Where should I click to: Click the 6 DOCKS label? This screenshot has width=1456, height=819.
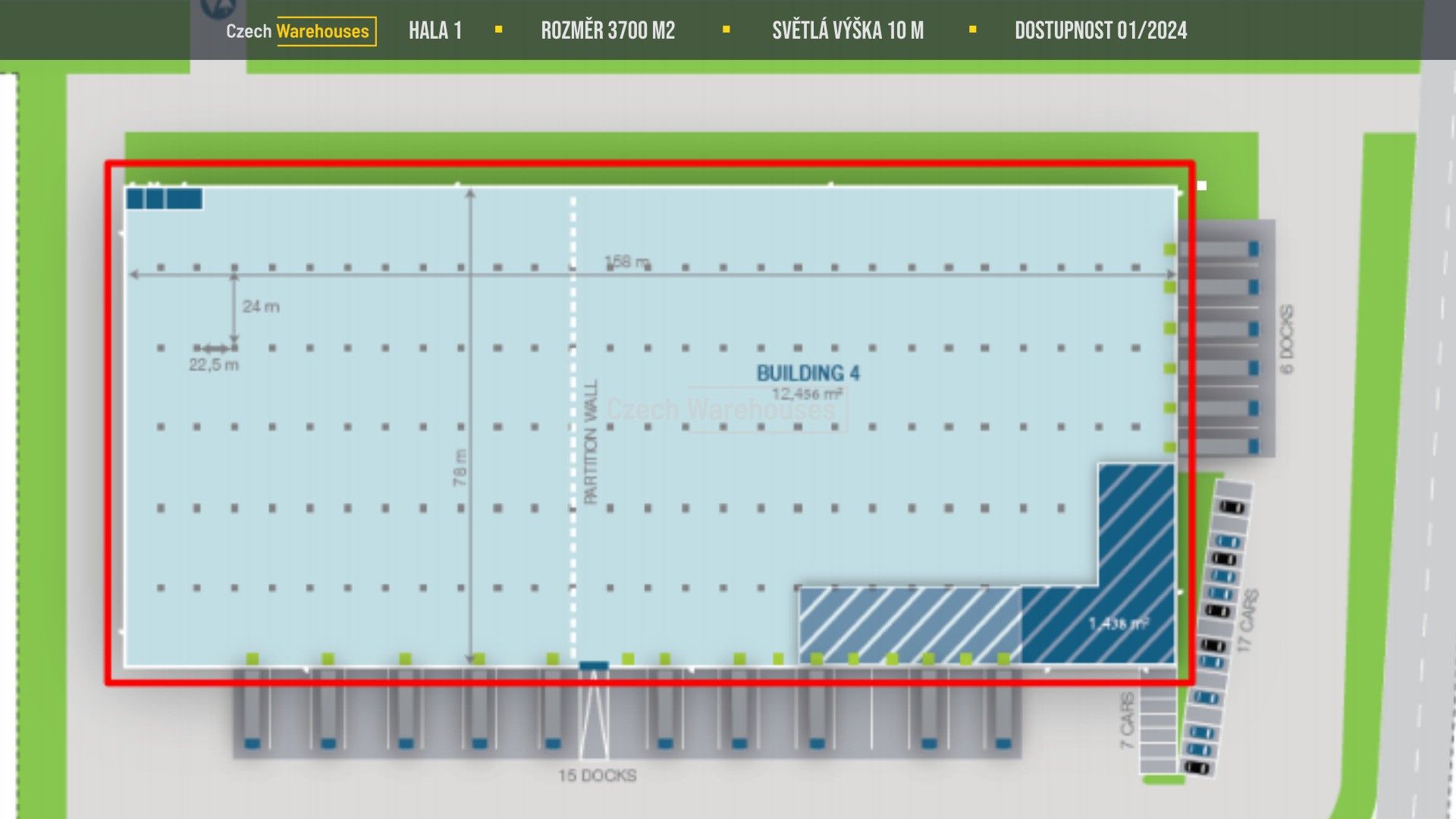pos(1287,339)
